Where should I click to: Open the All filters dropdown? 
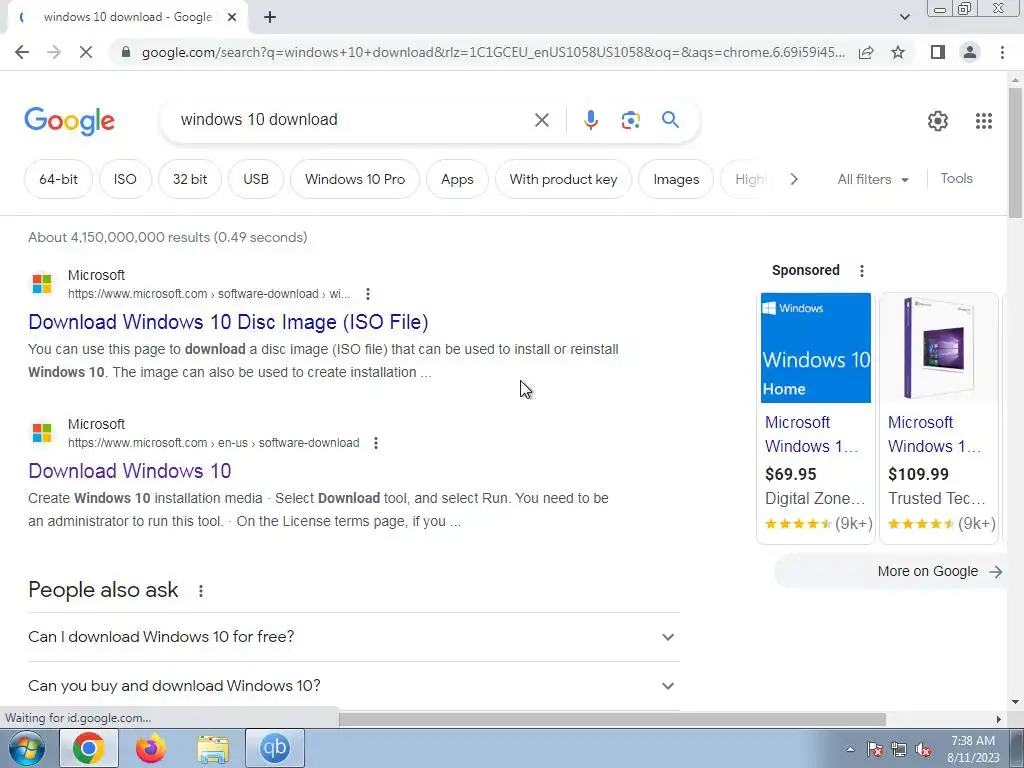point(872,179)
